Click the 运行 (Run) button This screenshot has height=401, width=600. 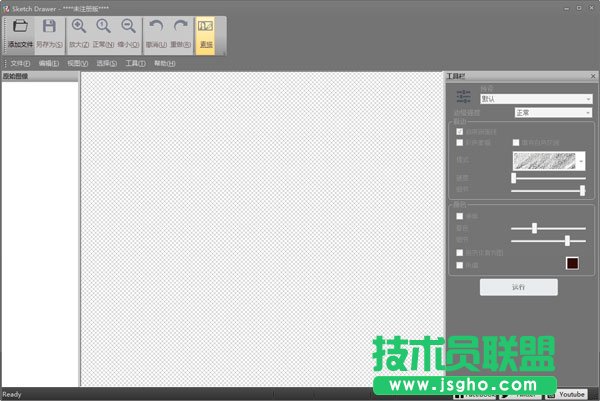click(x=518, y=287)
